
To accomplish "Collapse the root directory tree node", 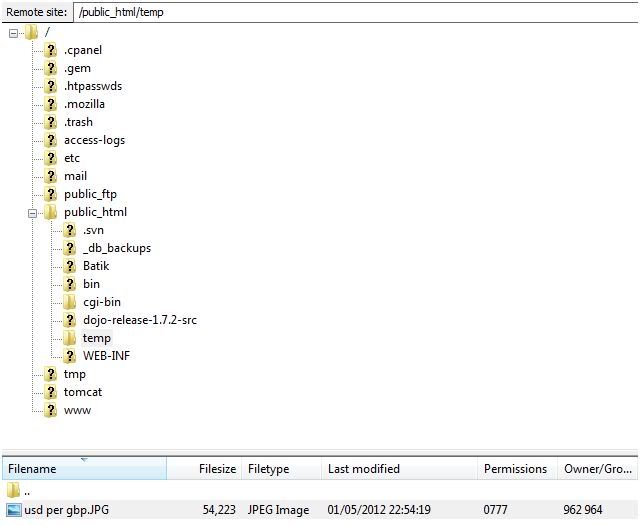I will pyautogui.click(x=14, y=32).
